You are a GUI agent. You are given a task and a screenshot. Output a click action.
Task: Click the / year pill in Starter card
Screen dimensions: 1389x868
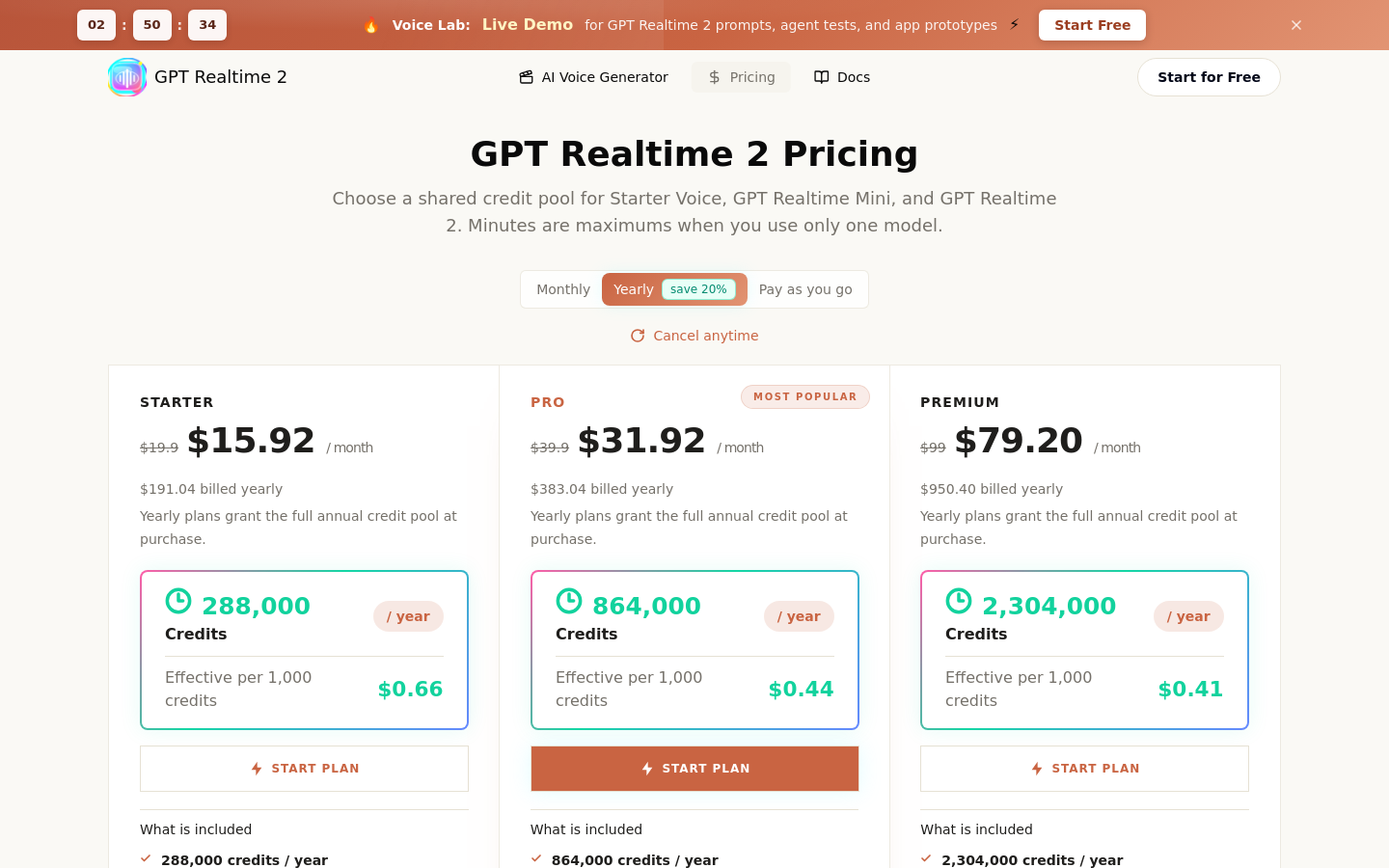pyautogui.click(x=408, y=616)
